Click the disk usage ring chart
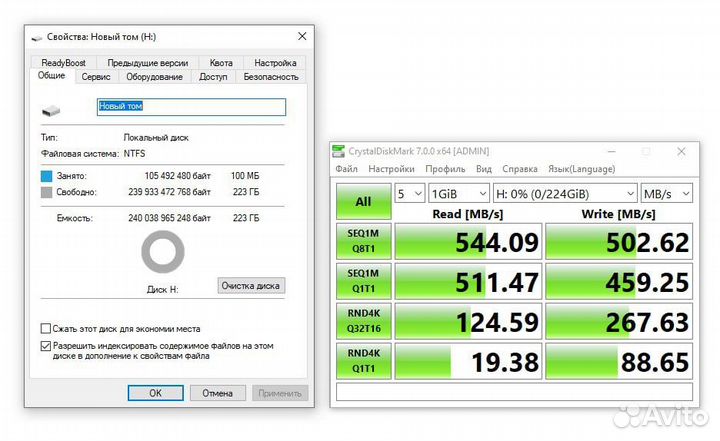 coord(163,252)
